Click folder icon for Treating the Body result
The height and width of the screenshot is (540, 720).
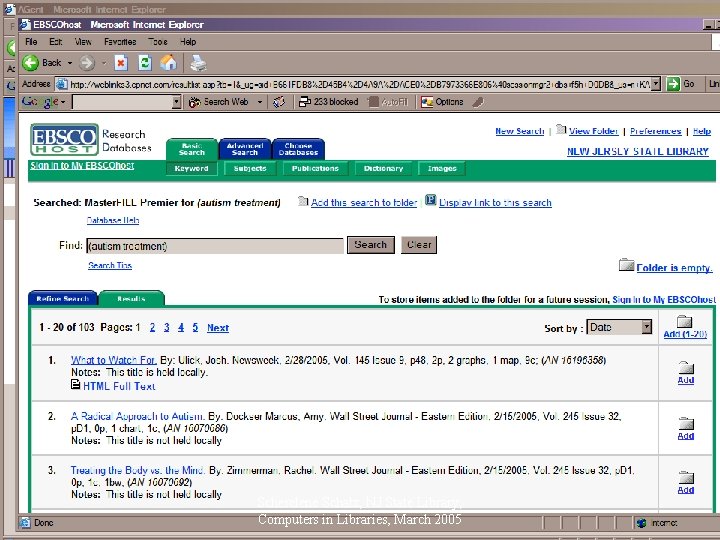[x=686, y=478]
